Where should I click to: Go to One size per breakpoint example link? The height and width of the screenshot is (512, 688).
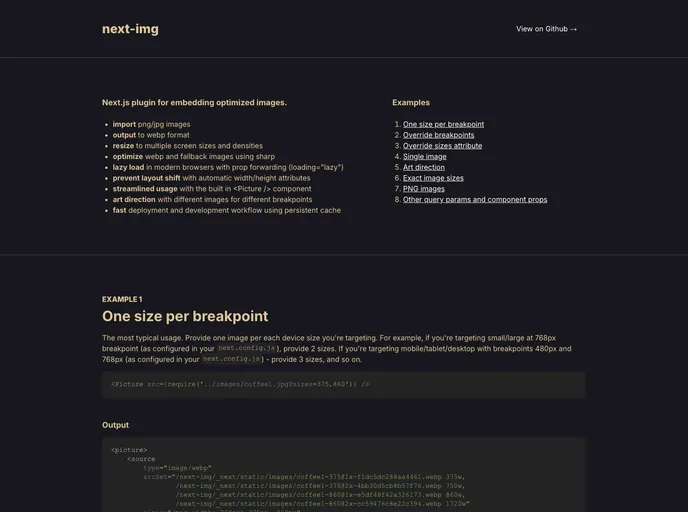[443, 125]
